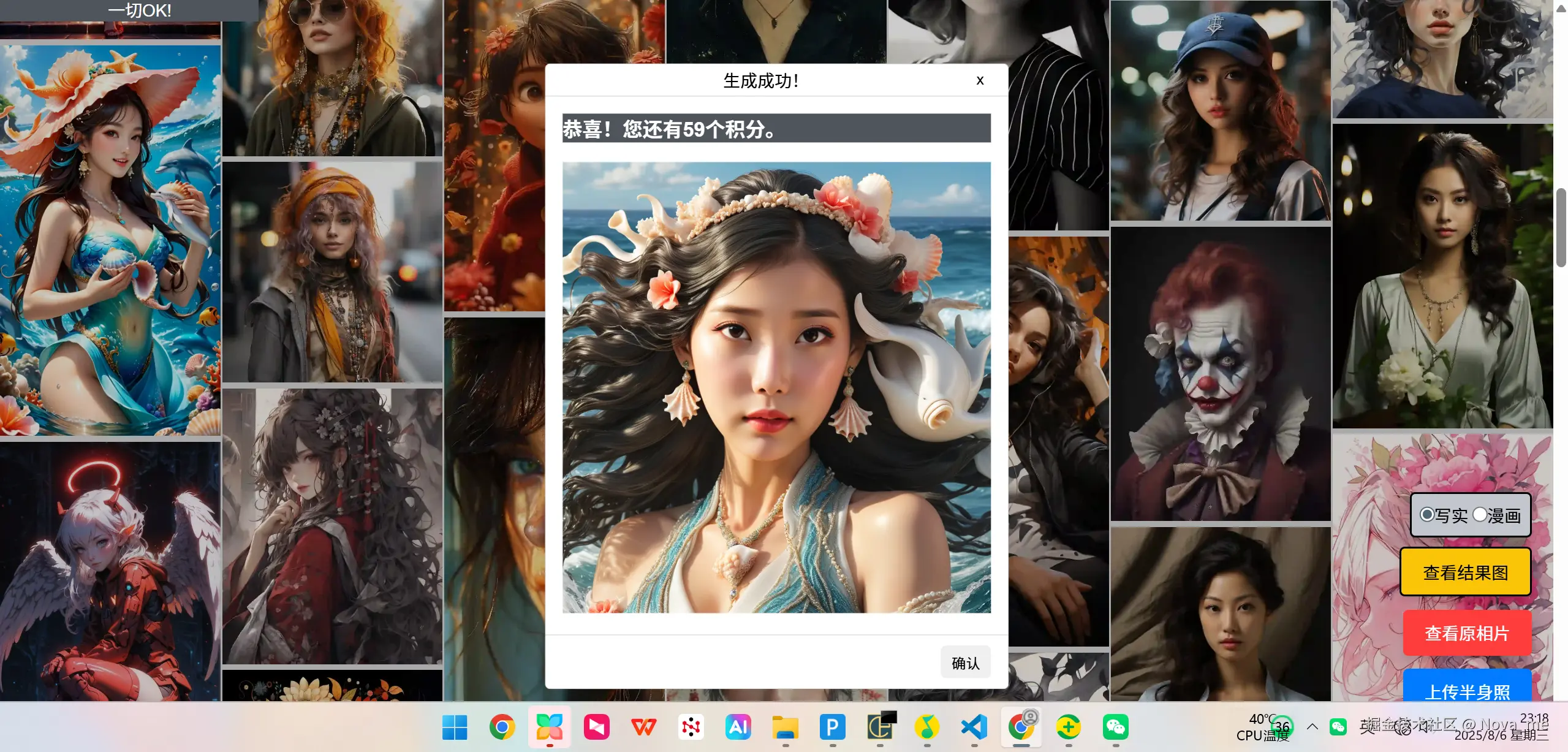Click the generated seashell portrait preview
The height and width of the screenshot is (752, 1568).
(776, 386)
